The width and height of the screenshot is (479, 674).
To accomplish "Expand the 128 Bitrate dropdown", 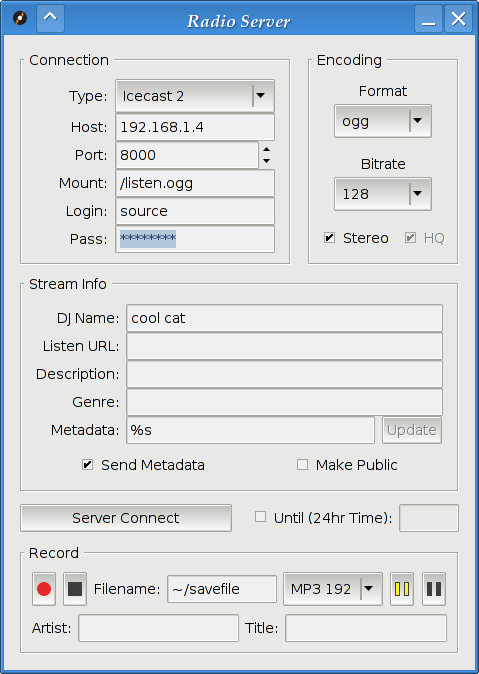I will pyautogui.click(x=383, y=194).
